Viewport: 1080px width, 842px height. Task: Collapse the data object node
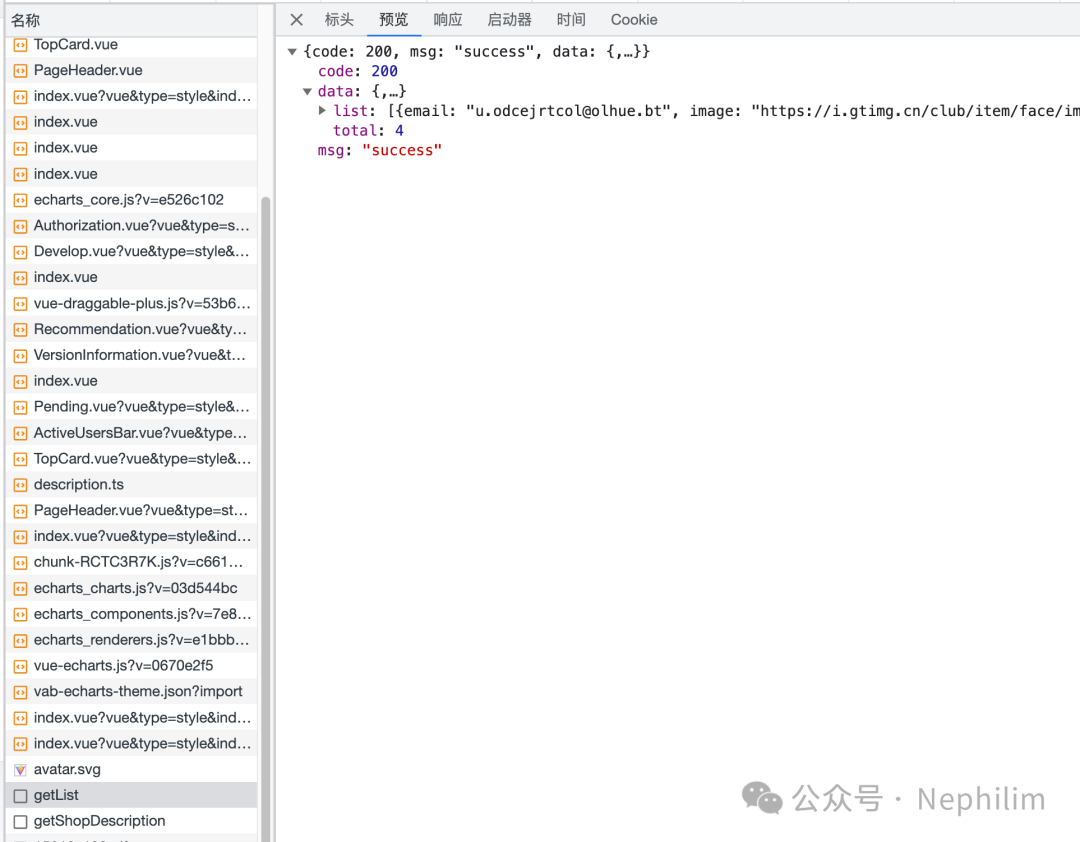[x=307, y=91]
